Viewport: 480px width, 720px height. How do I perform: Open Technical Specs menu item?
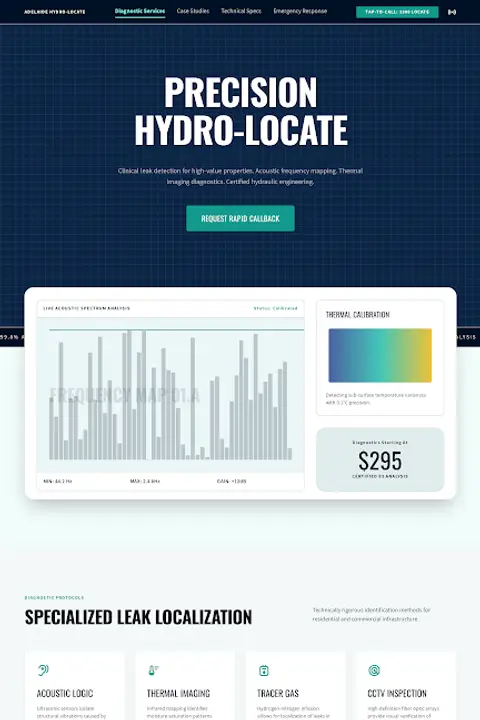coord(241,11)
